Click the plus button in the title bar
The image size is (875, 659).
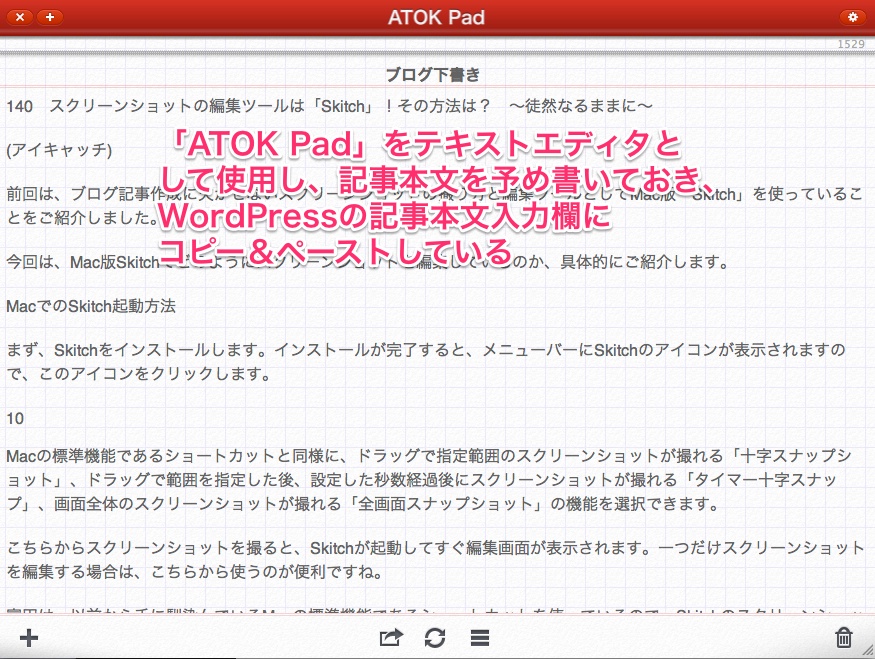[51, 17]
